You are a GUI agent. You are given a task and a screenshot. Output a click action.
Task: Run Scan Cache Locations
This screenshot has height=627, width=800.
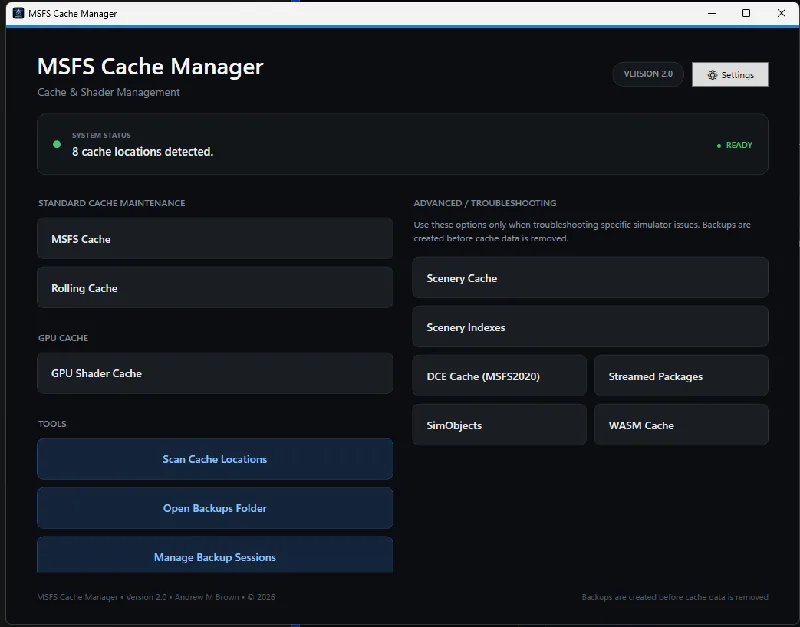click(215, 459)
